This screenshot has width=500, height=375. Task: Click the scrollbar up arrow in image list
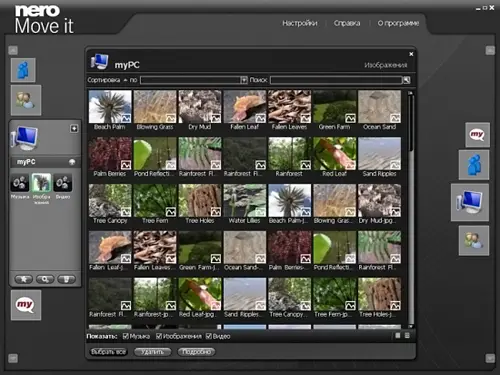point(411,93)
